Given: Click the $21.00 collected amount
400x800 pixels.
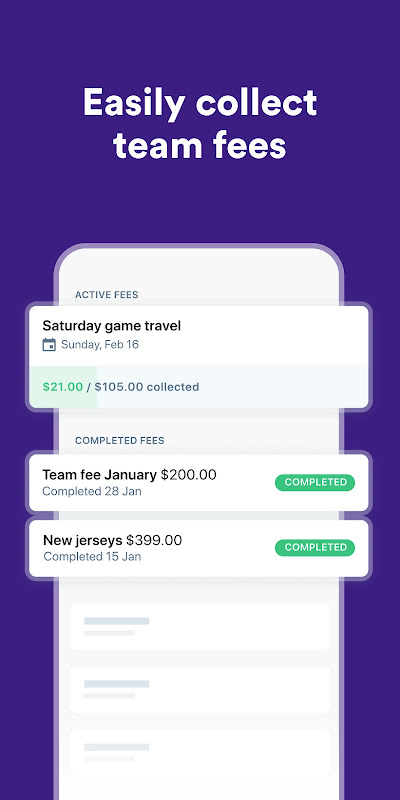Looking at the screenshot, I should click(x=62, y=387).
